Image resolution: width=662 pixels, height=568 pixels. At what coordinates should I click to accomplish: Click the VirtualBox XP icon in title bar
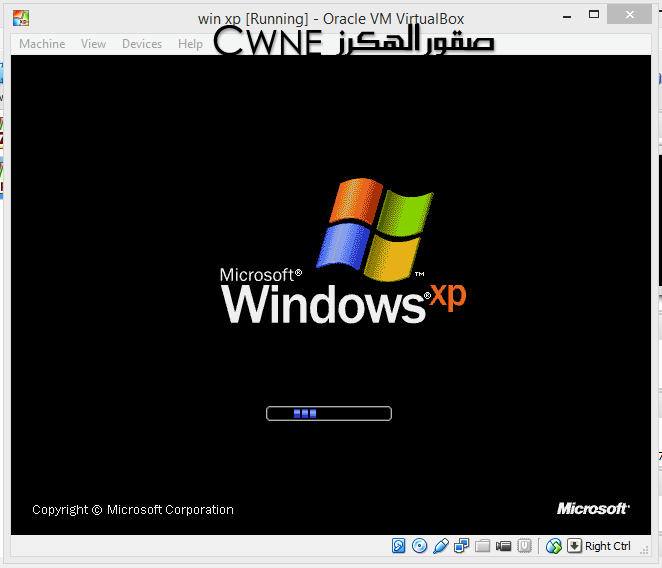coord(21,18)
